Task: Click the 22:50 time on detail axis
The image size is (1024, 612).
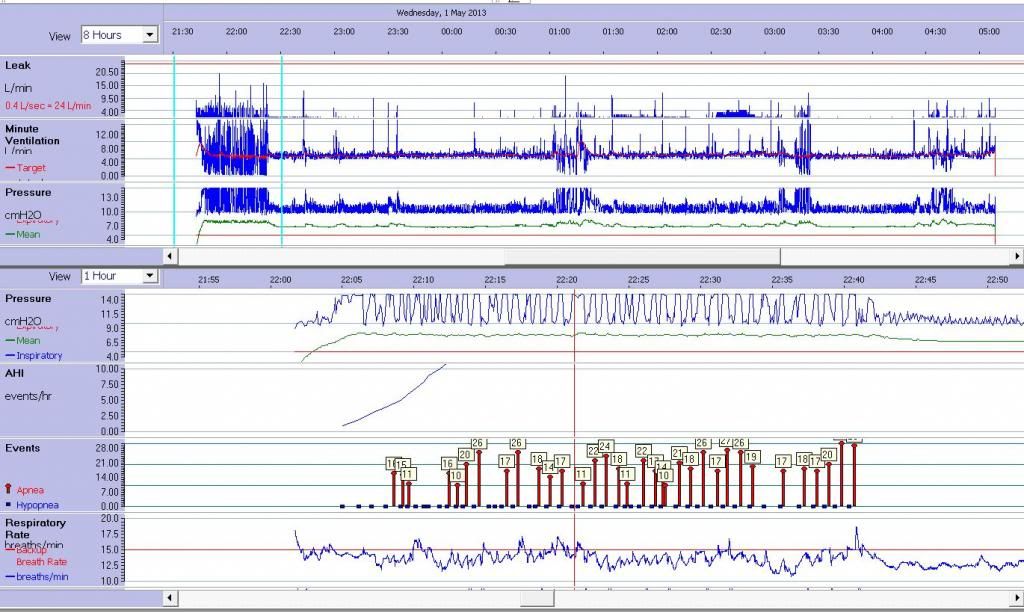Action: point(997,280)
